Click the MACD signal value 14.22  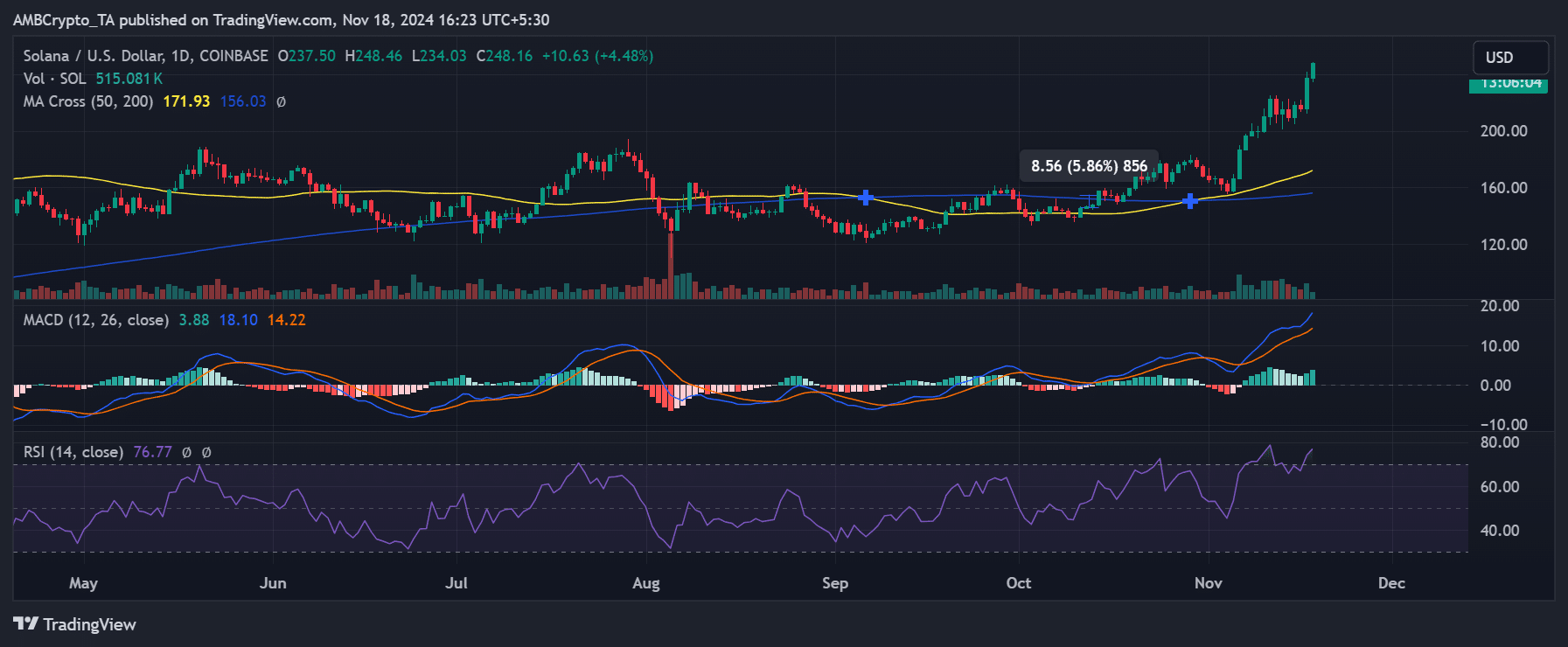coord(287,320)
